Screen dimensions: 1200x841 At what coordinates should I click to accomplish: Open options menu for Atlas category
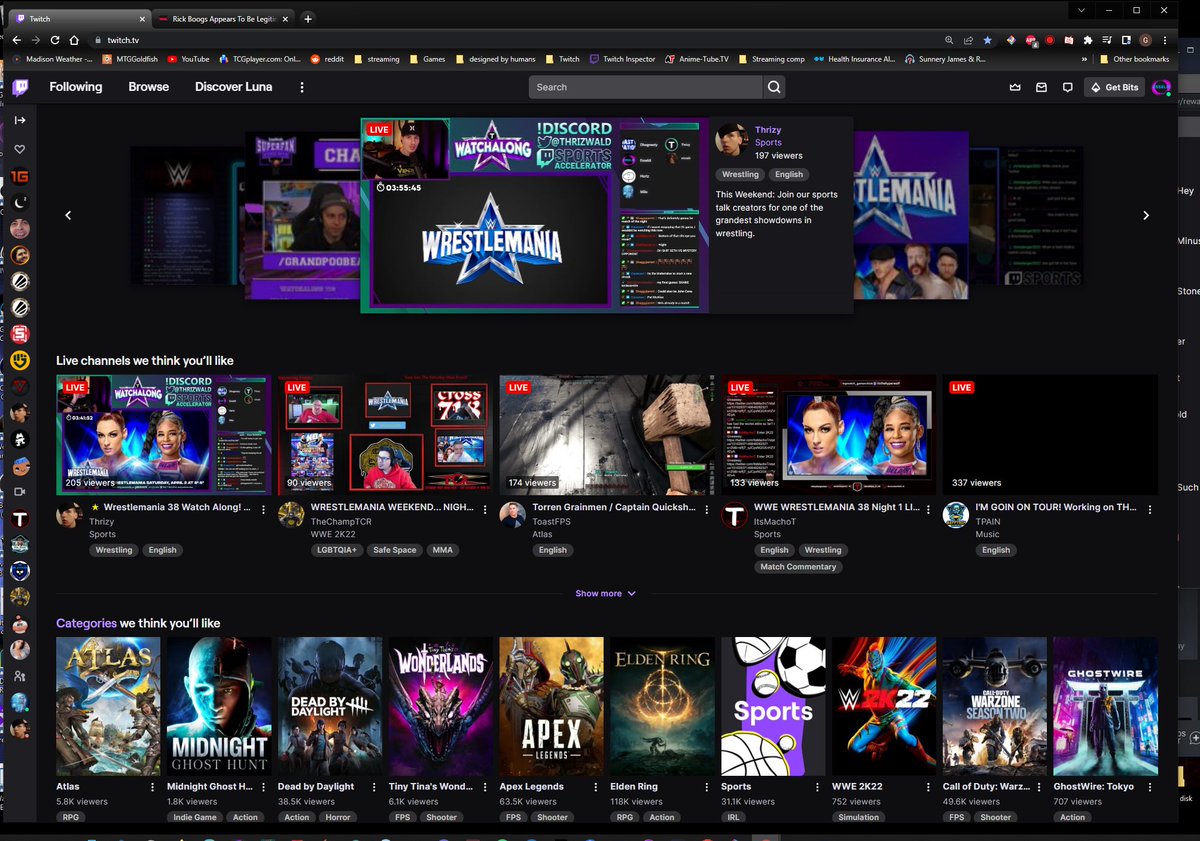click(x=153, y=787)
